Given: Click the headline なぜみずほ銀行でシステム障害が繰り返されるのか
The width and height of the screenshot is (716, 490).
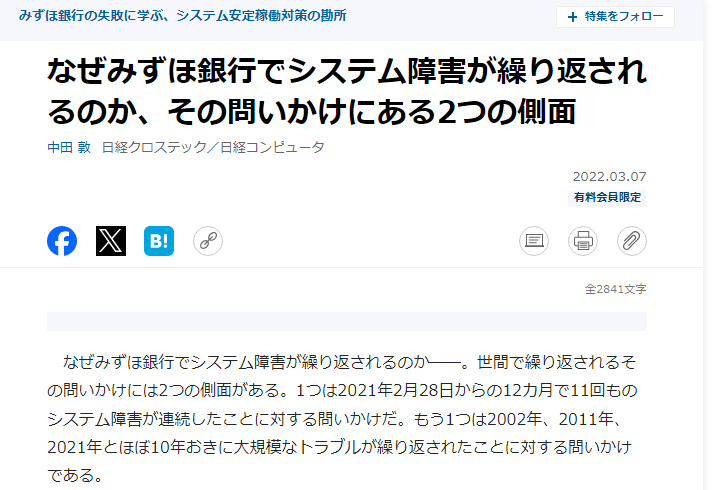Looking at the screenshot, I should pyautogui.click(x=347, y=91).
